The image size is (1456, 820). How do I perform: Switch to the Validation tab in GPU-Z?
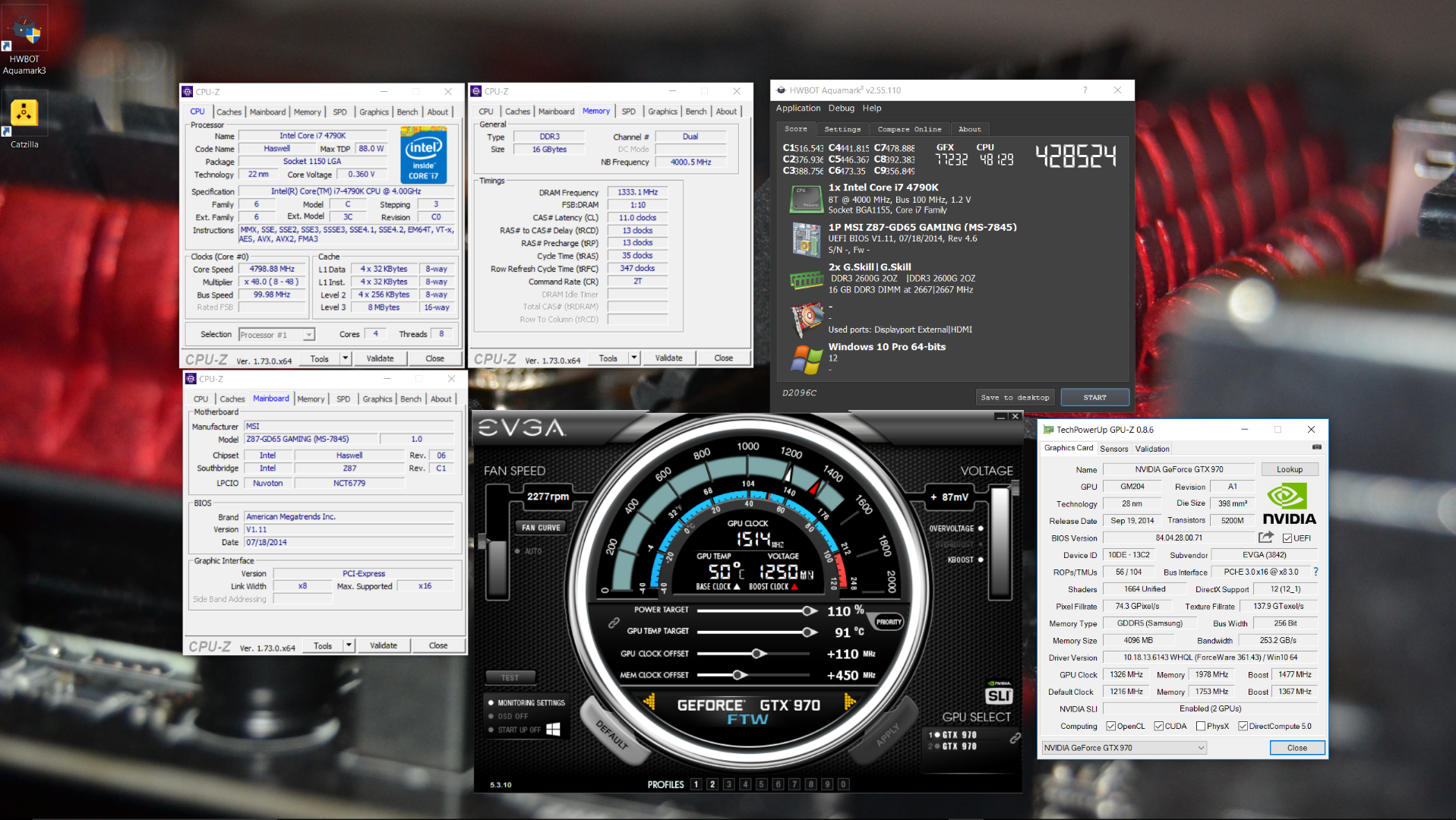tap(1152, 449)
